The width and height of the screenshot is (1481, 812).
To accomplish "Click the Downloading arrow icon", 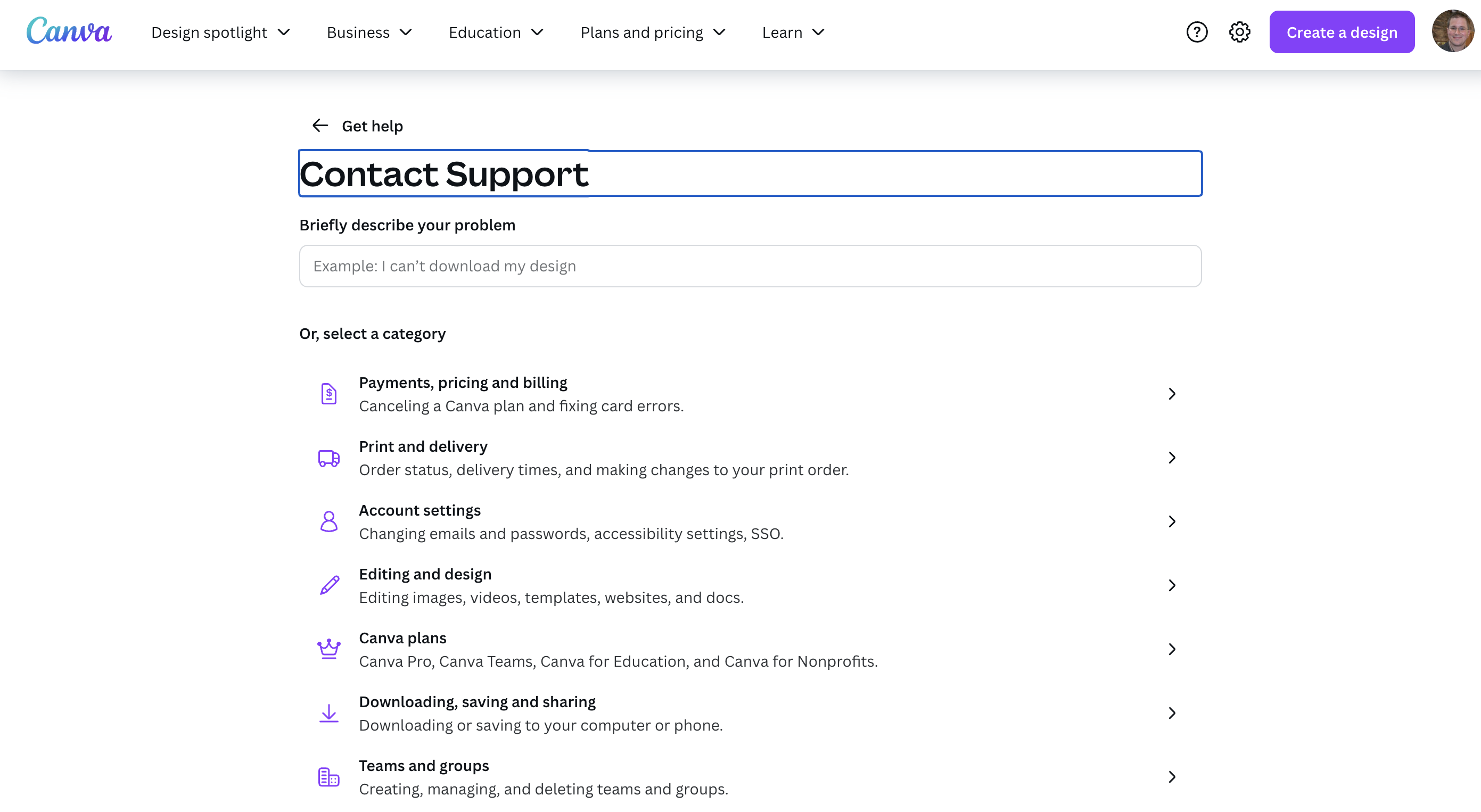I will tap(329, 713).
